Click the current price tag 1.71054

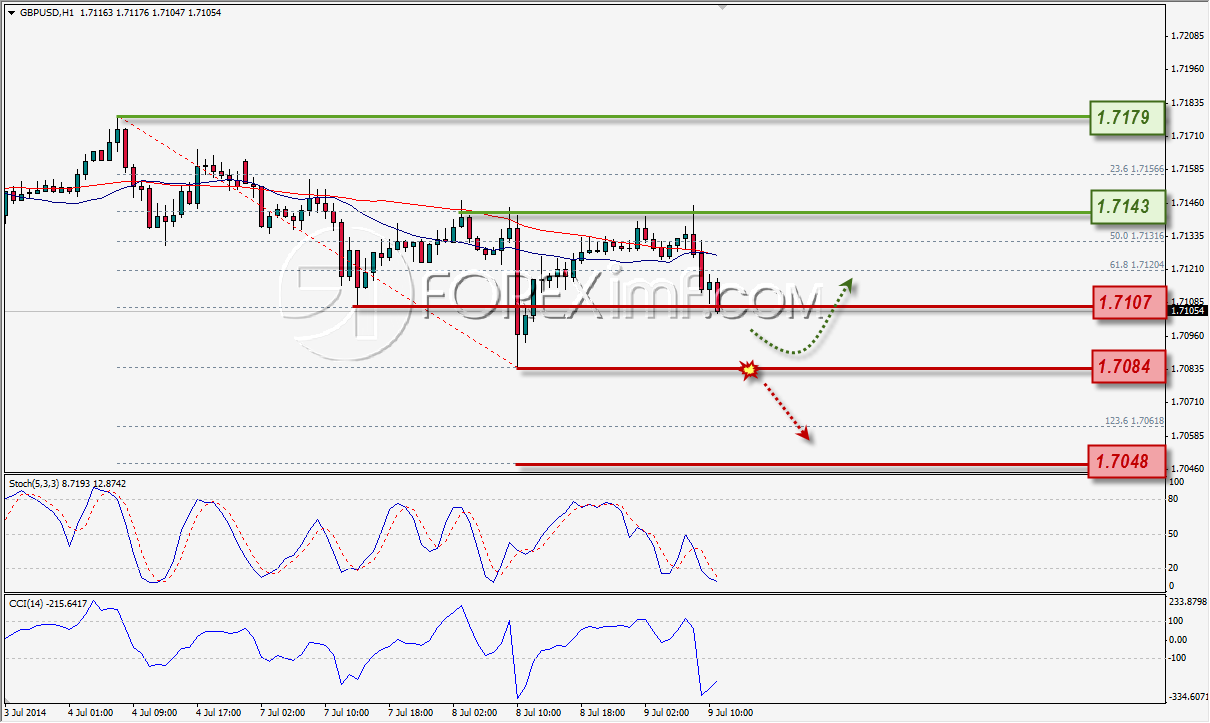pyautogui.click(x=1187, y=311)
